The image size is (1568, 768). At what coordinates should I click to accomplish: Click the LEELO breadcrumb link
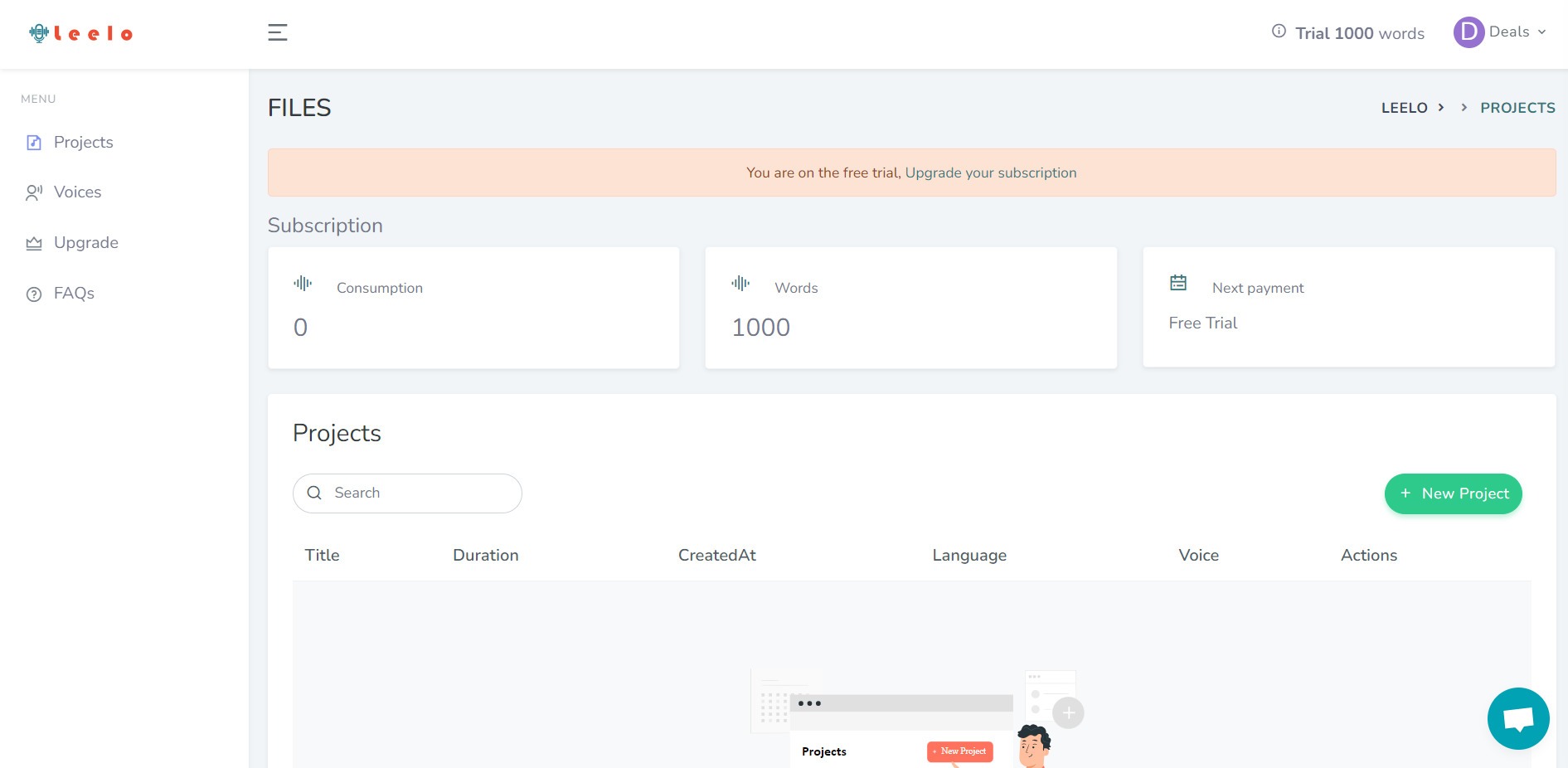pos(1404,108)
